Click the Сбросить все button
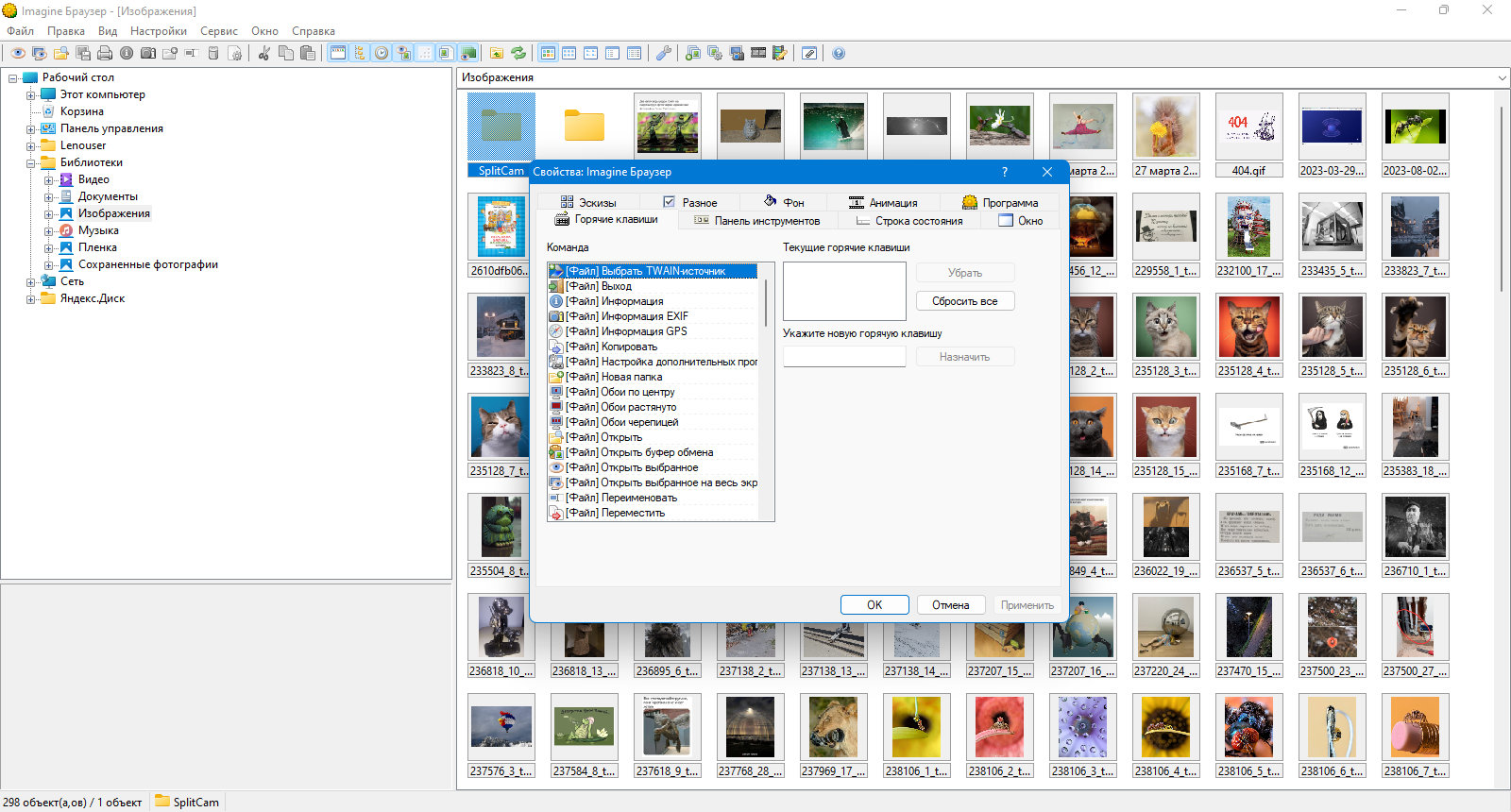The width and height of the screenshot is (1511, 812). [x=965, y=301]
